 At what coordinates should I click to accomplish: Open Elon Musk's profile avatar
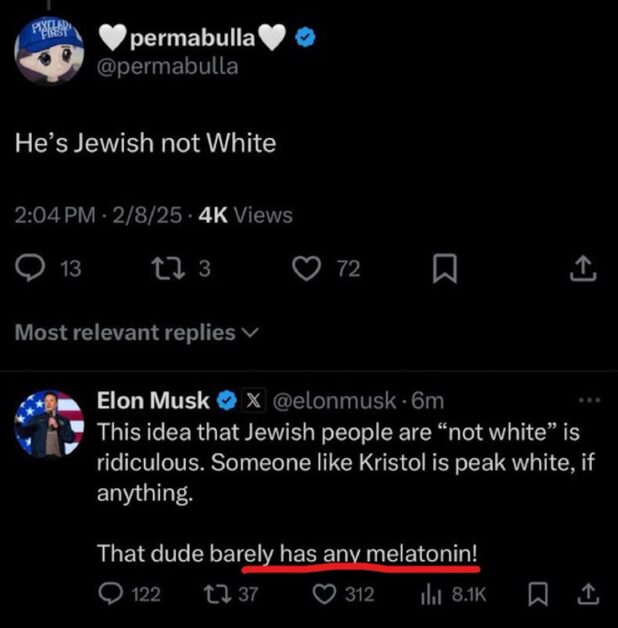[x=49, y=425]
